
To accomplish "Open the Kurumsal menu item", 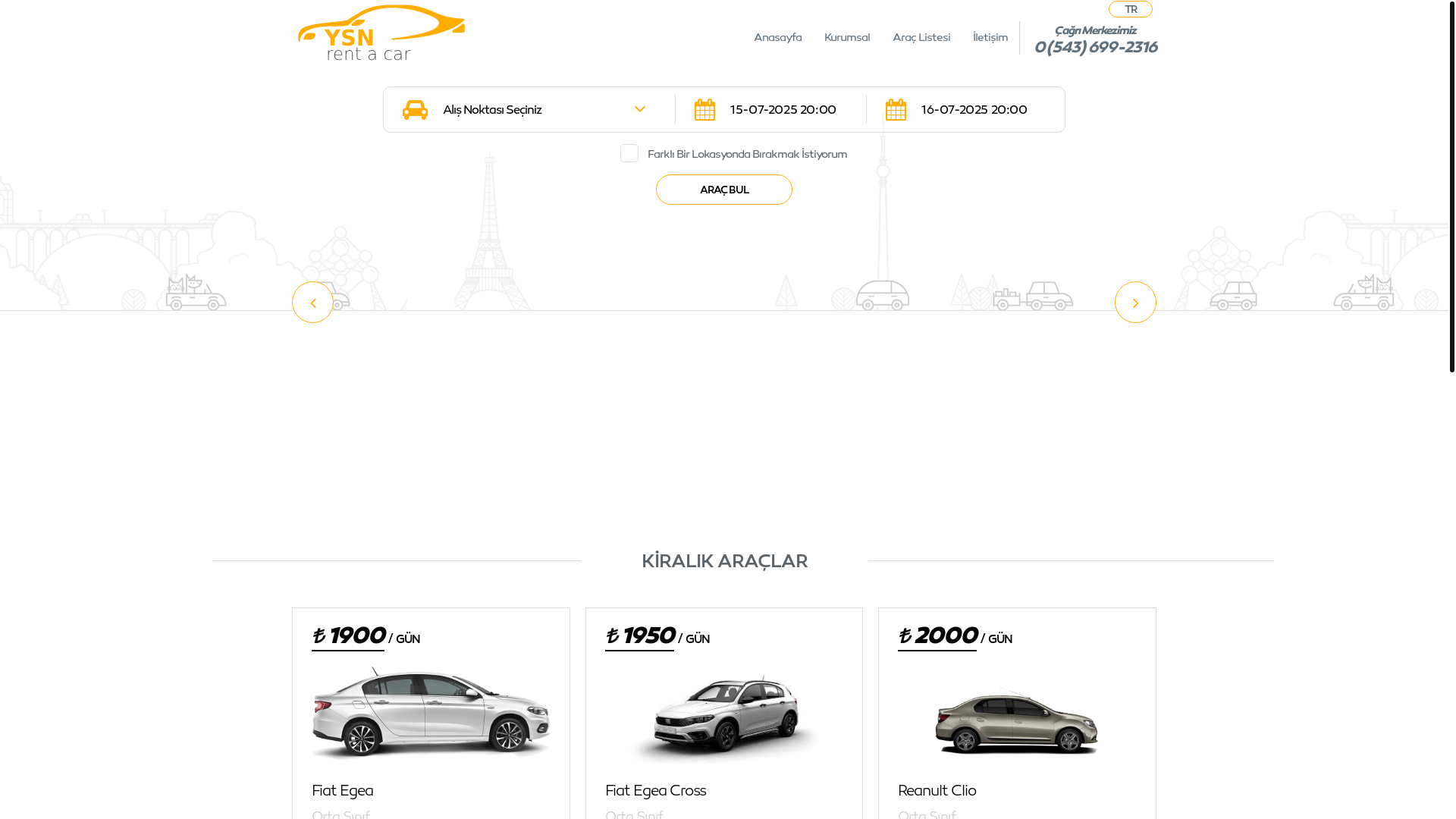I will click(x=847, y=37).
